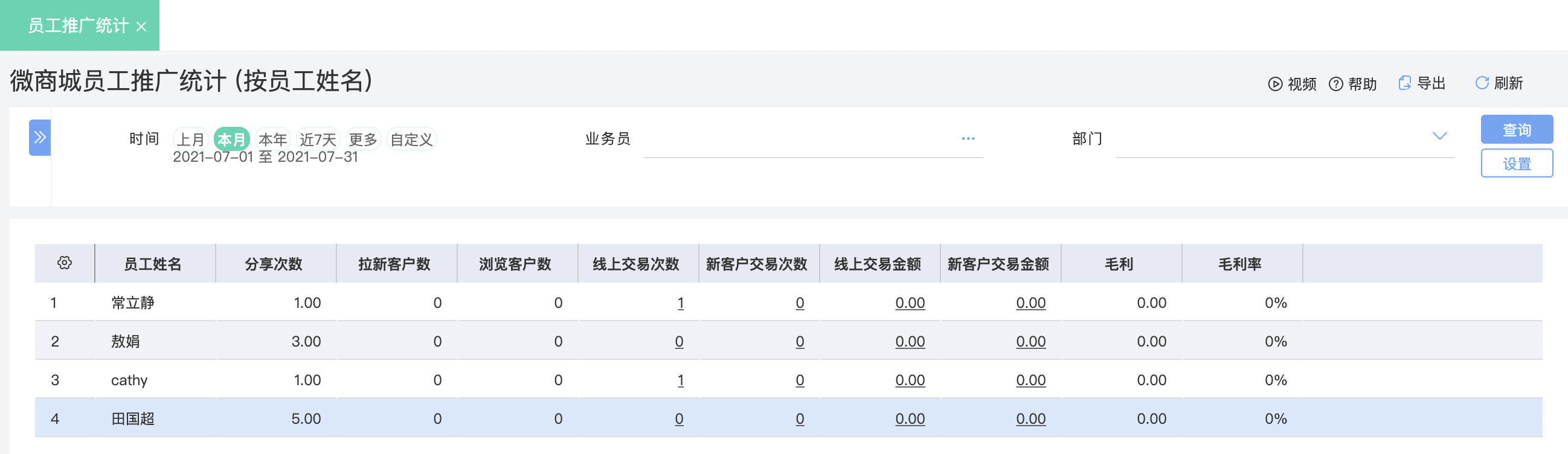Open cathy's 线上交易次数 link value 1
1568x454 pixels.
[x=681, y=380]
